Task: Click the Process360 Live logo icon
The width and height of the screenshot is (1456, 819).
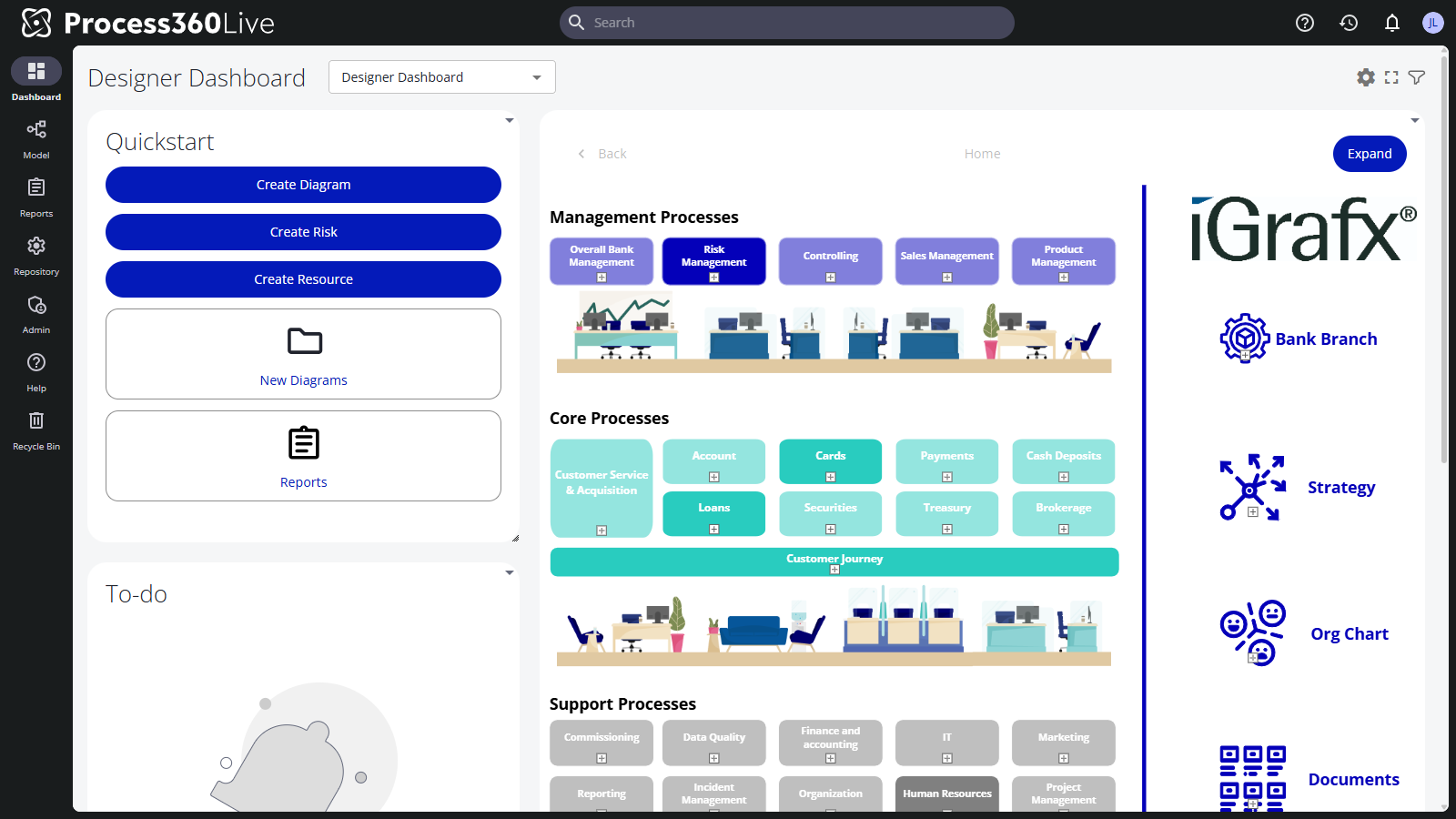Action: (36, 23)
